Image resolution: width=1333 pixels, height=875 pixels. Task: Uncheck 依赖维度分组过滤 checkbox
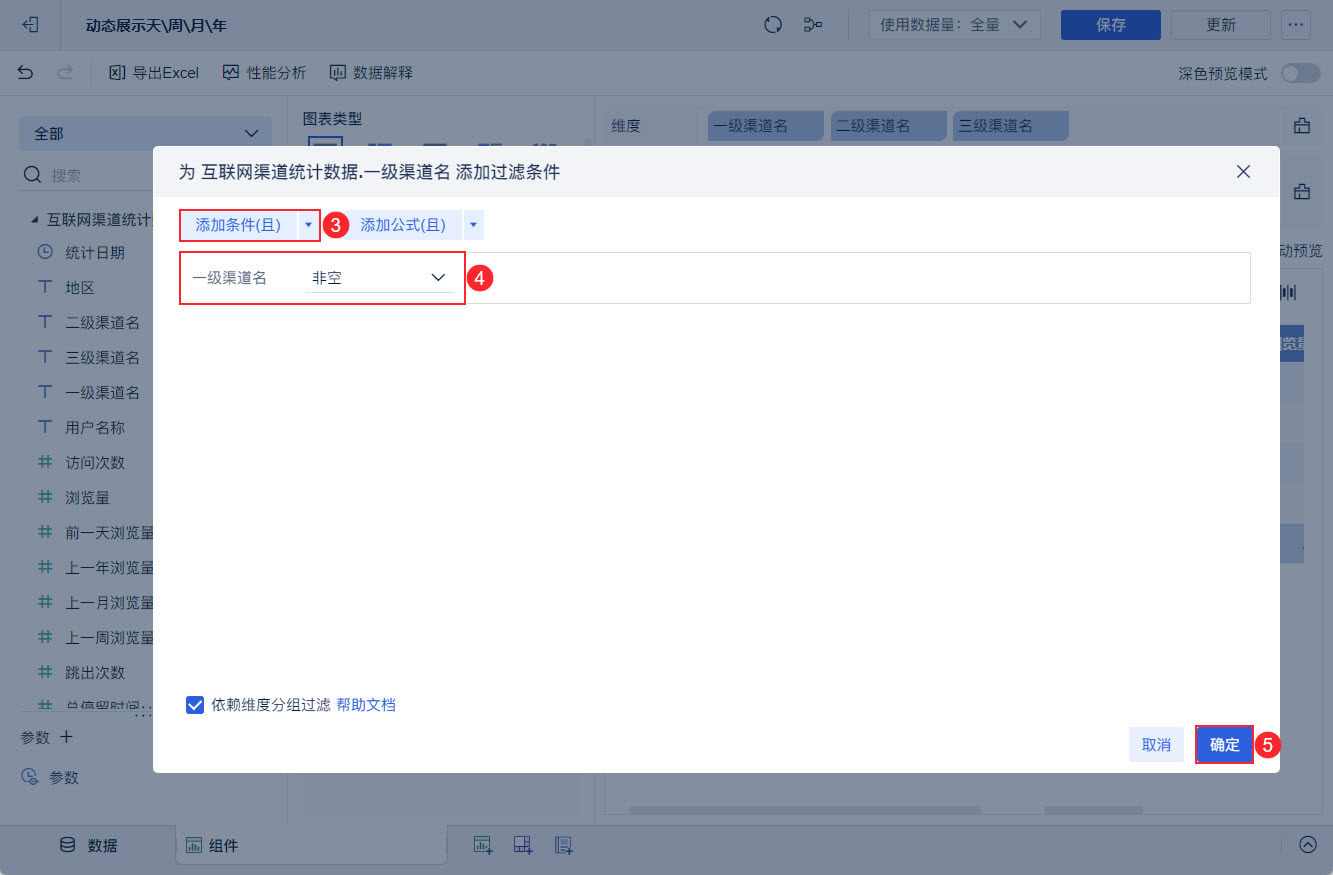tap(196, 705)
